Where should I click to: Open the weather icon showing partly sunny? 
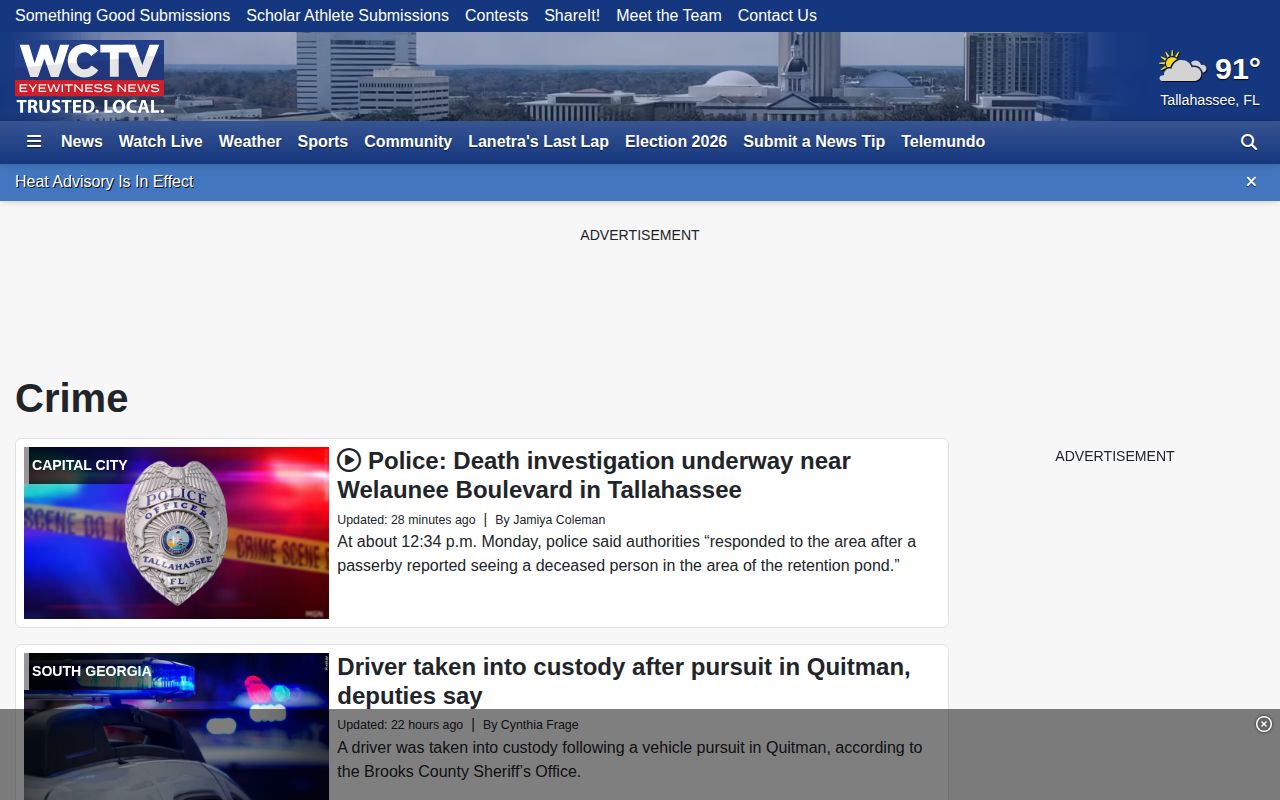1183,68
